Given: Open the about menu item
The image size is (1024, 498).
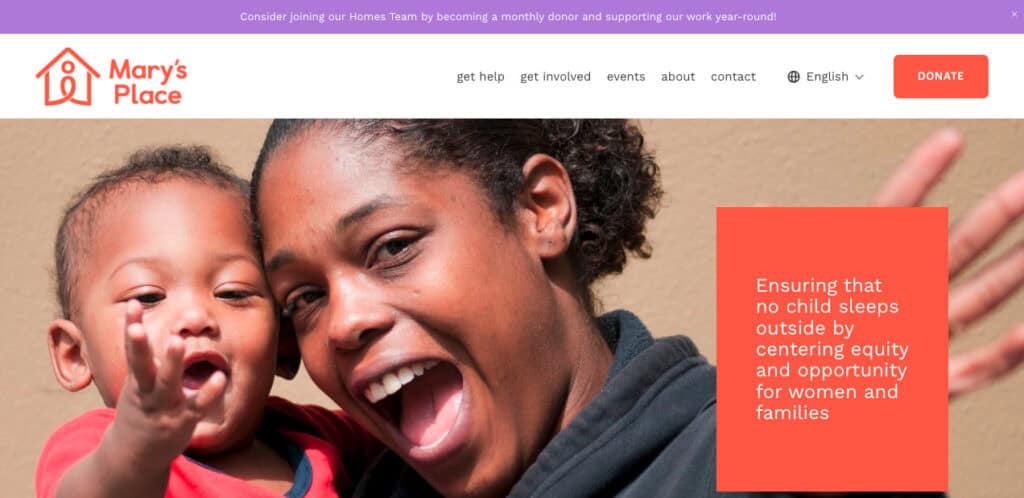Looking at the screenshot, I should click(x=678, y=77).
